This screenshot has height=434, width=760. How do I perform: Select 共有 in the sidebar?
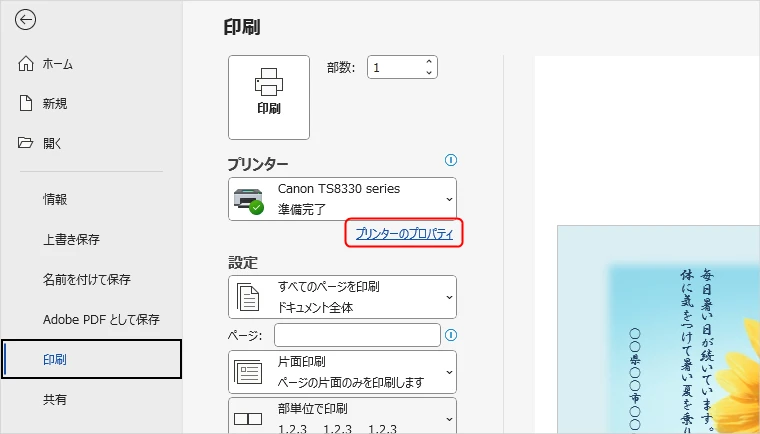pos(55,399)
